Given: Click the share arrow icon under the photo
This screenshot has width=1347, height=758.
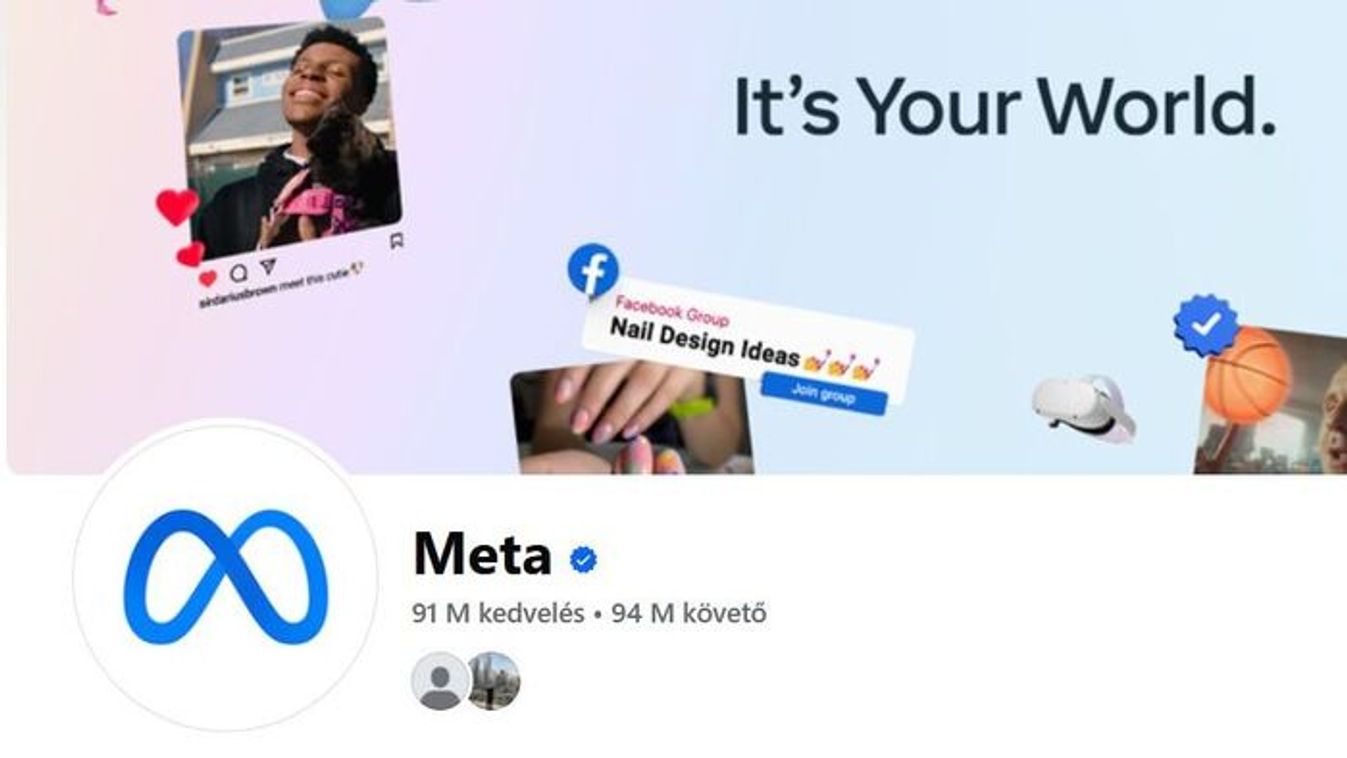Looking at the screenshot, I should 268,267.
